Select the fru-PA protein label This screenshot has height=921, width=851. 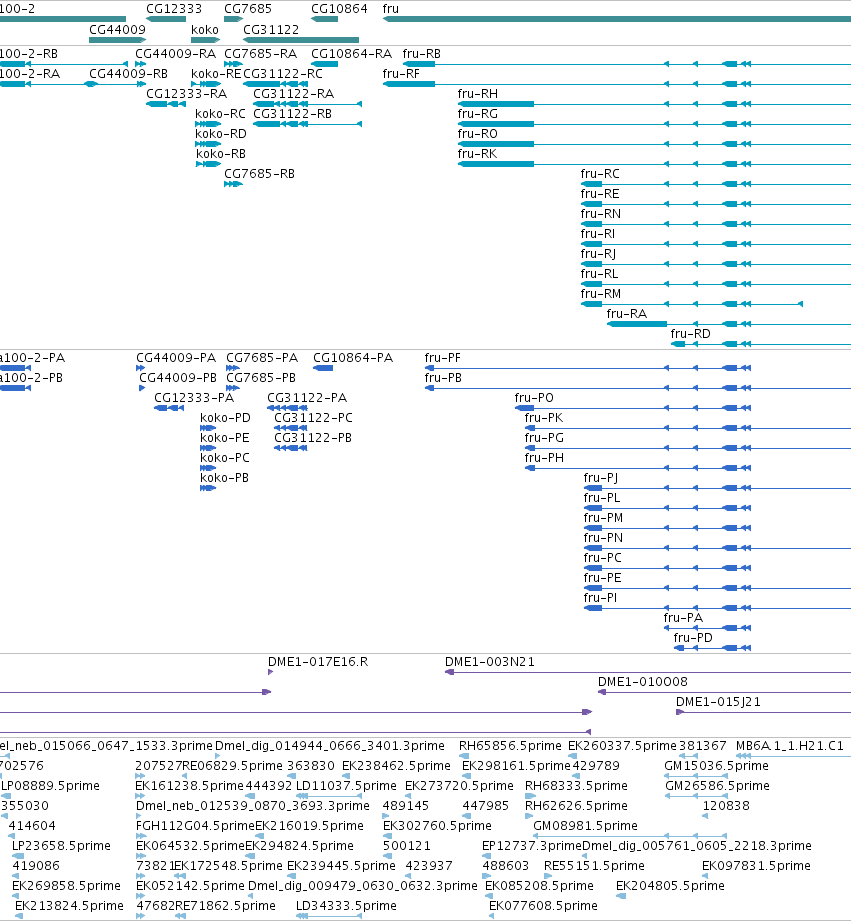pos(683,618)
